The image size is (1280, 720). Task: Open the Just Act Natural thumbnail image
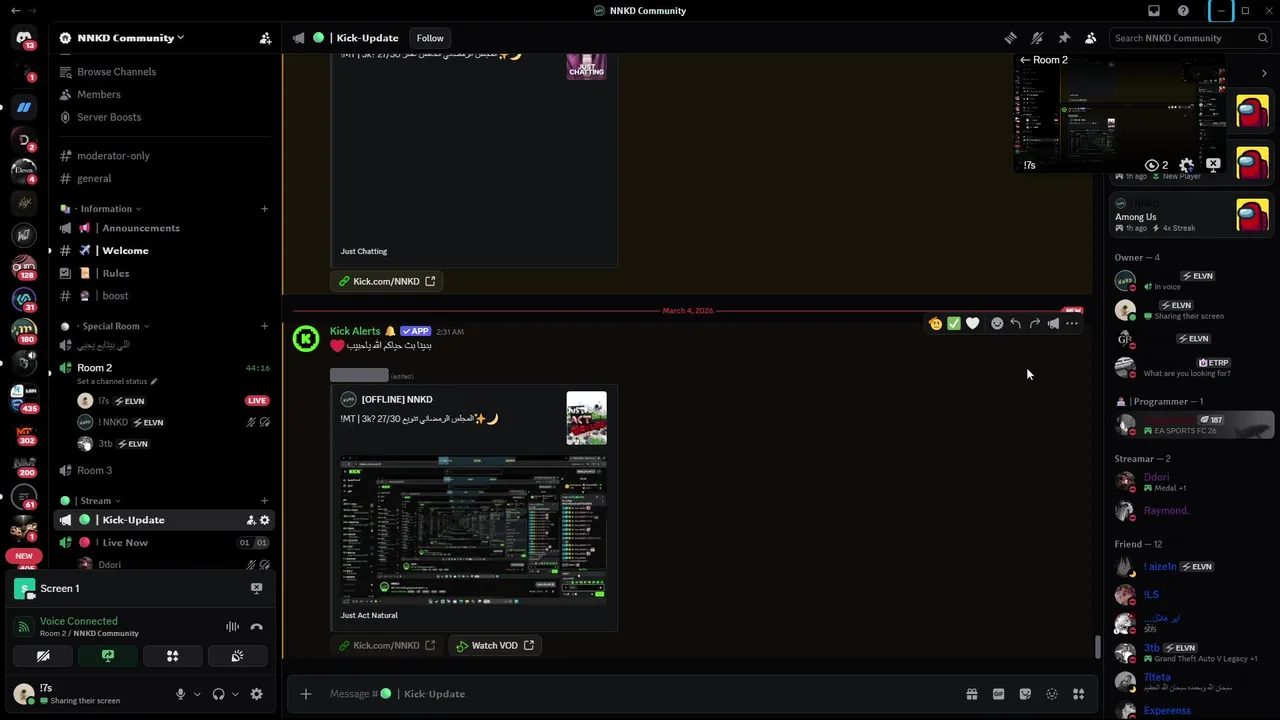[x=586, y=418]
